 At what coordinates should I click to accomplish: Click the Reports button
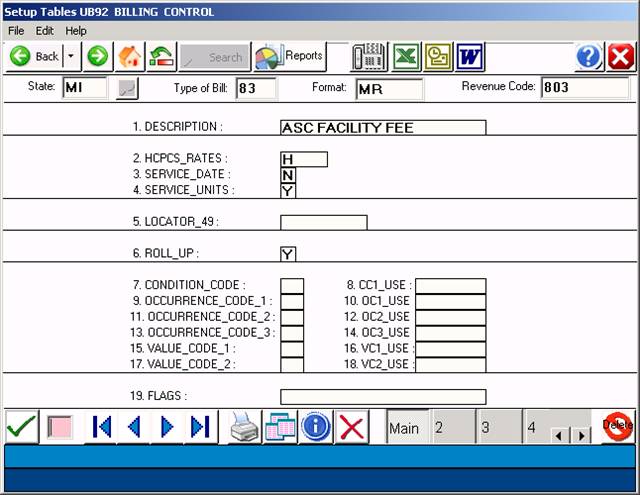[x=288, y=57]
